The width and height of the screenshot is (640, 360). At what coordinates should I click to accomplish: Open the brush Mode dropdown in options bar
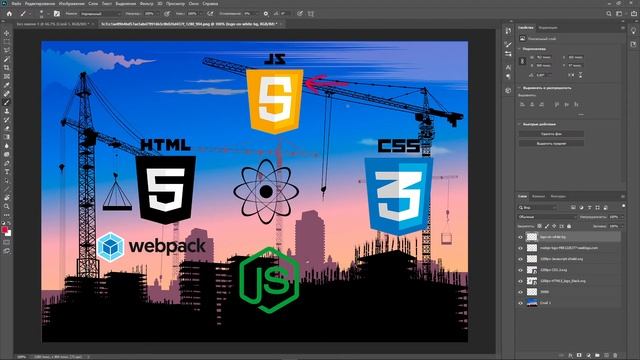click(x=100, y=13)
